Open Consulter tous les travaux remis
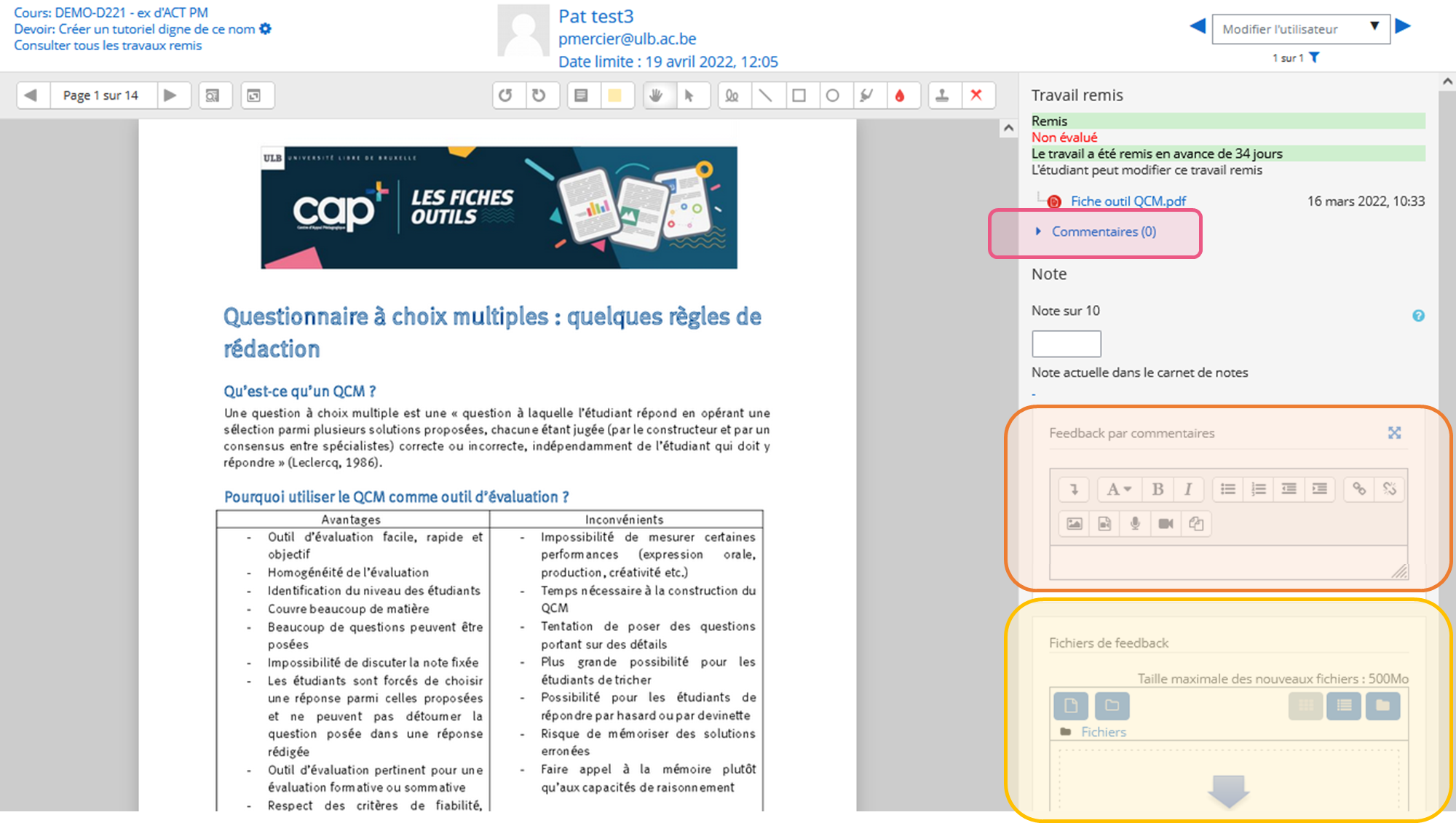The width and height of the screenshot is (1456, 823). (108, 45)
